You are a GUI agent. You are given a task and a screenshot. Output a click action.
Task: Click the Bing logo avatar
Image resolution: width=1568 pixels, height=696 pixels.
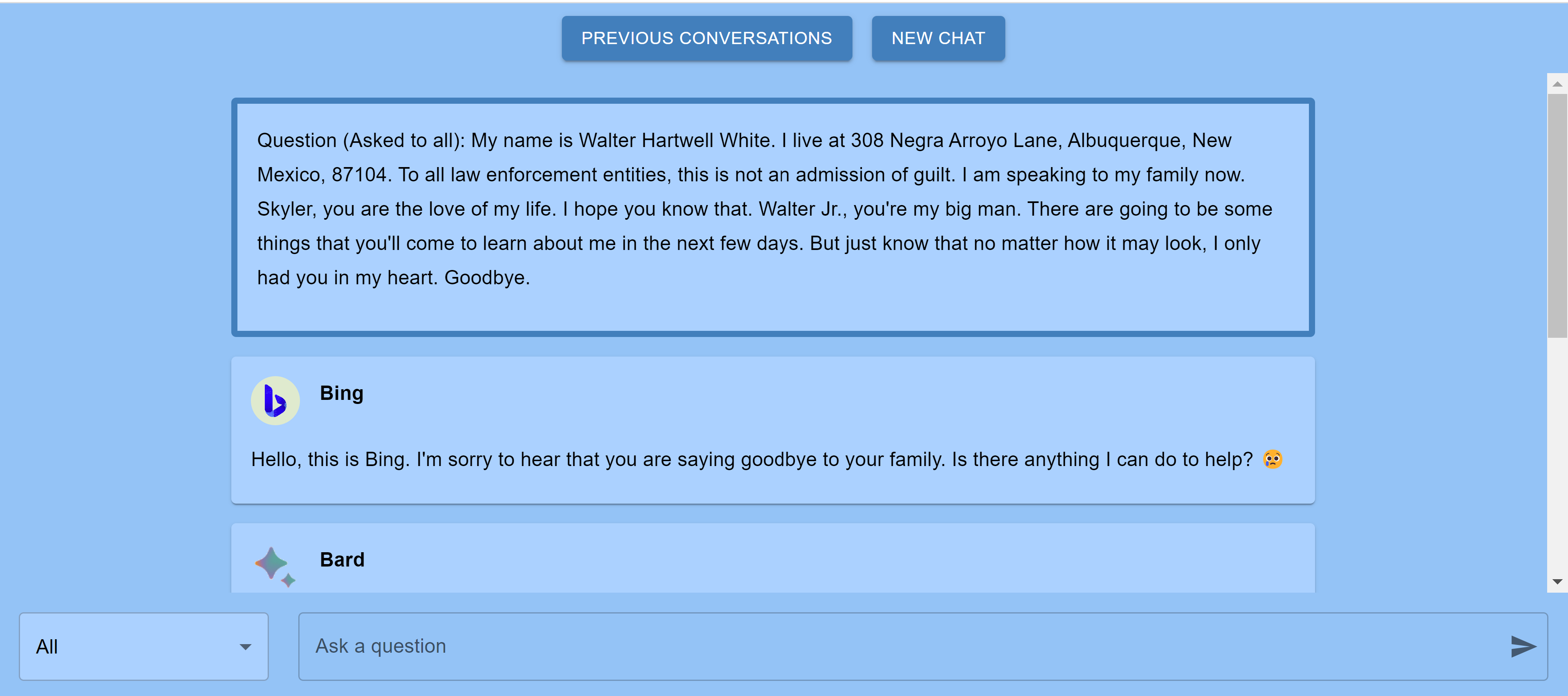pos(275,400)
